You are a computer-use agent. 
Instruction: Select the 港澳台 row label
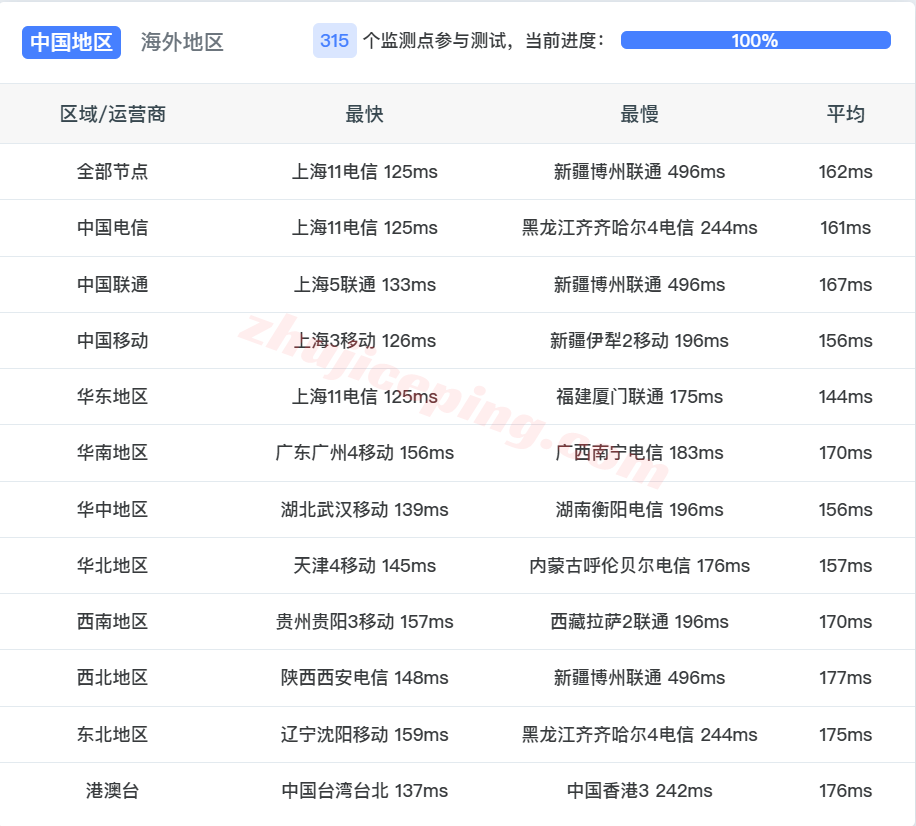tap(113, 790)
